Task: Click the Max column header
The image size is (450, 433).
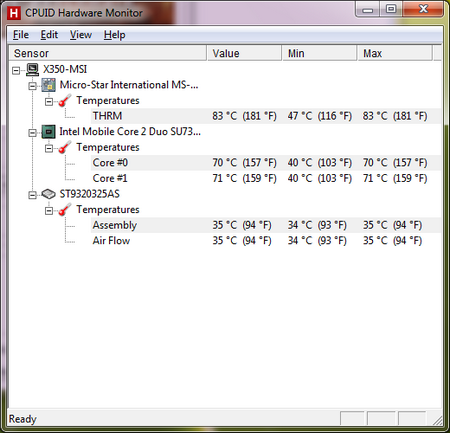Action: (395, 53)
